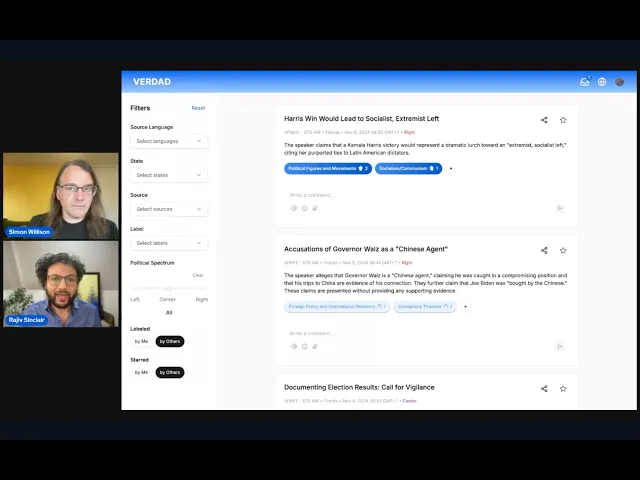Image resolution: width=640 pixels, height=480 pixels.
Task: Open Accusations of Governor Walz headline
Action: pyautogui.click(x=366, y=249)
